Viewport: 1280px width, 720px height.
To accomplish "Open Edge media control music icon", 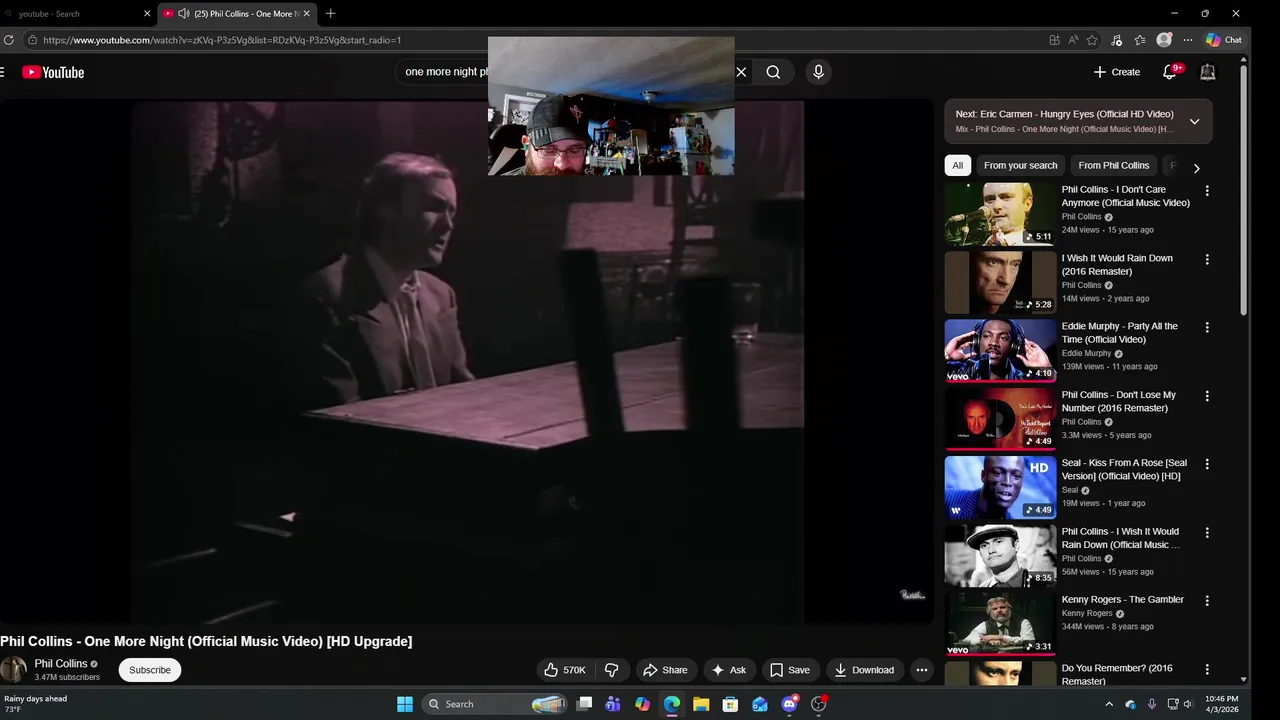I will click(x=1116, y=40).
